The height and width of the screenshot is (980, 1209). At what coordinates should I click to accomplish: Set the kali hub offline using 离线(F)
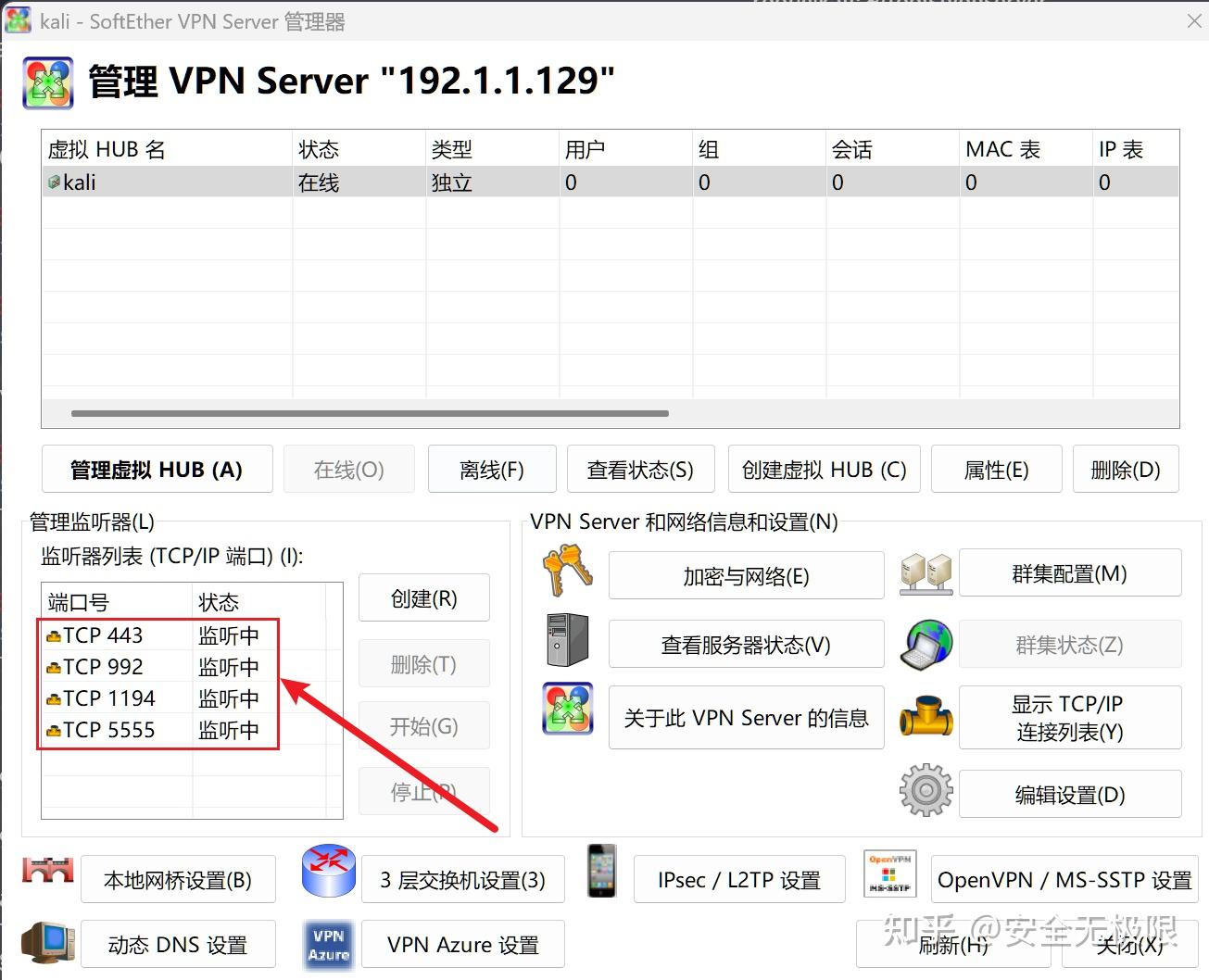pos(492,469)
